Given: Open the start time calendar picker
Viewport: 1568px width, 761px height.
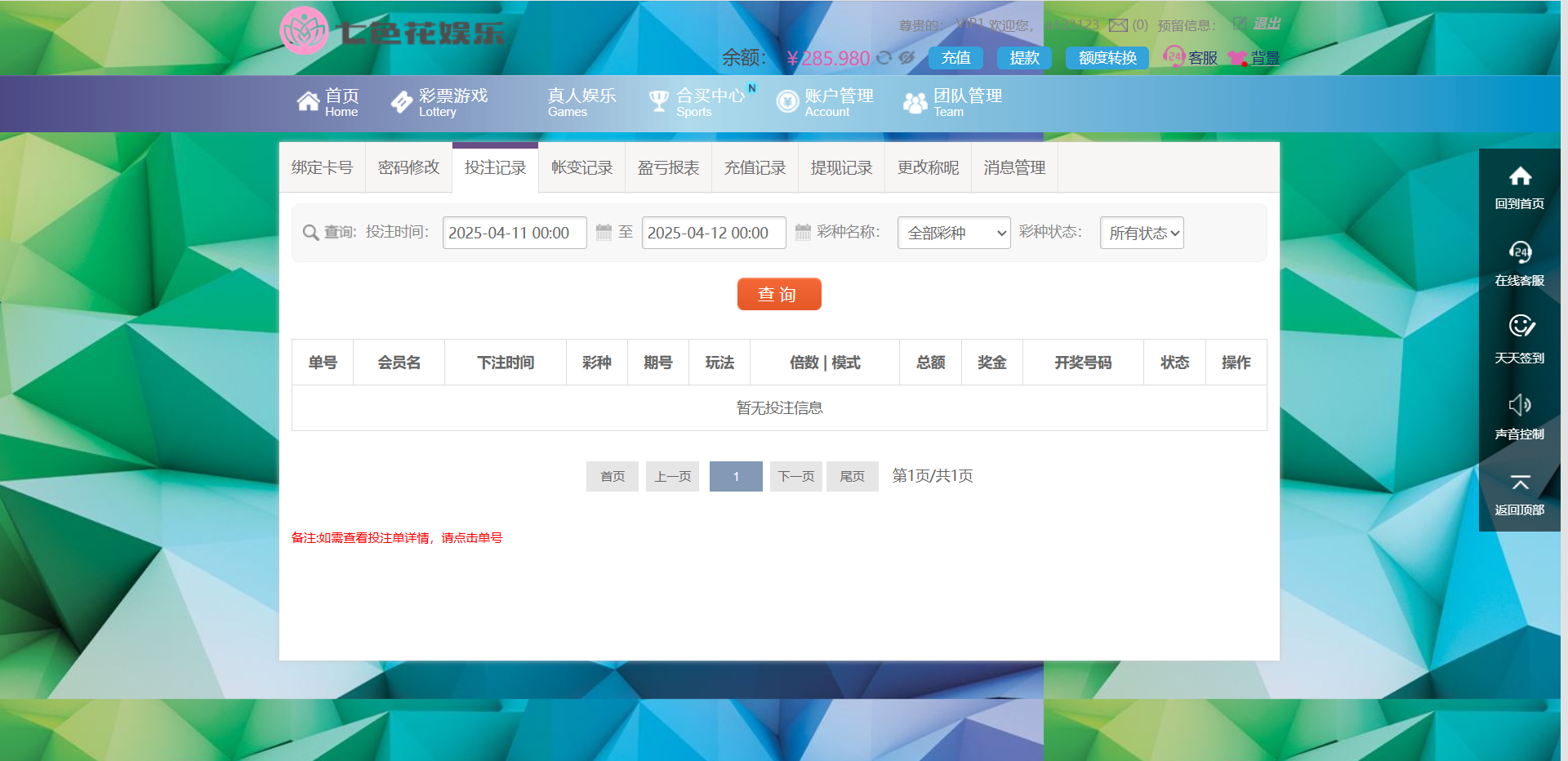Looking at the screenshot, I should pyautogui.click(x=604, y=233).
